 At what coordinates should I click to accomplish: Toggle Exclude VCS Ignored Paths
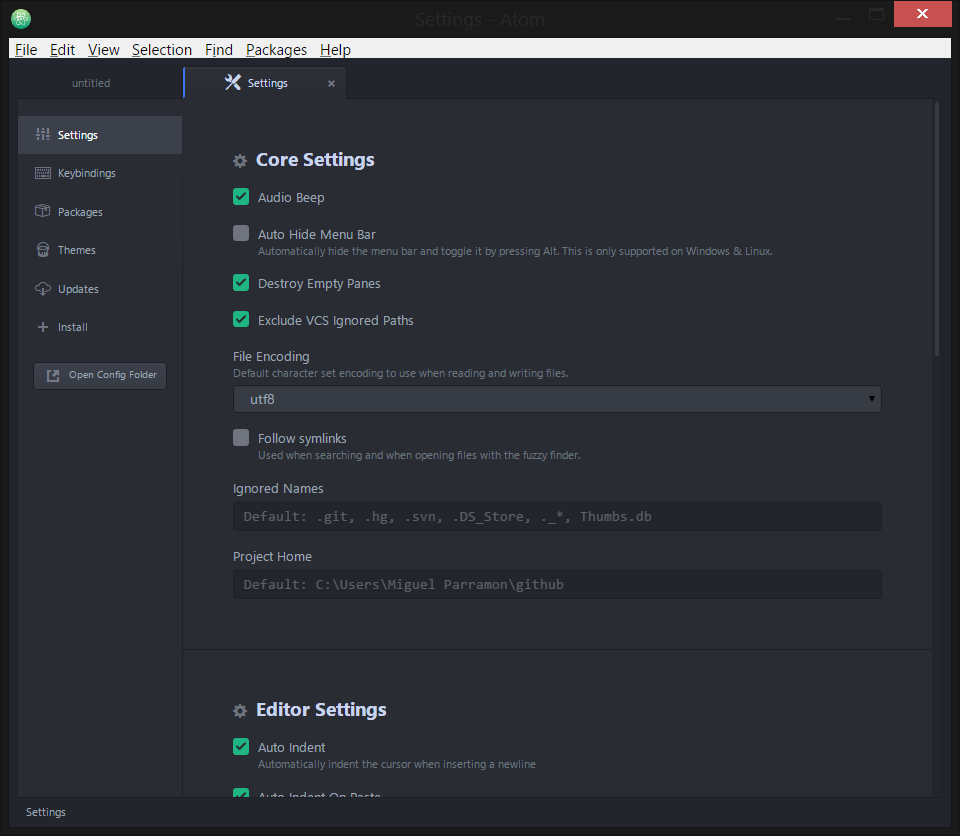[241, 319]
